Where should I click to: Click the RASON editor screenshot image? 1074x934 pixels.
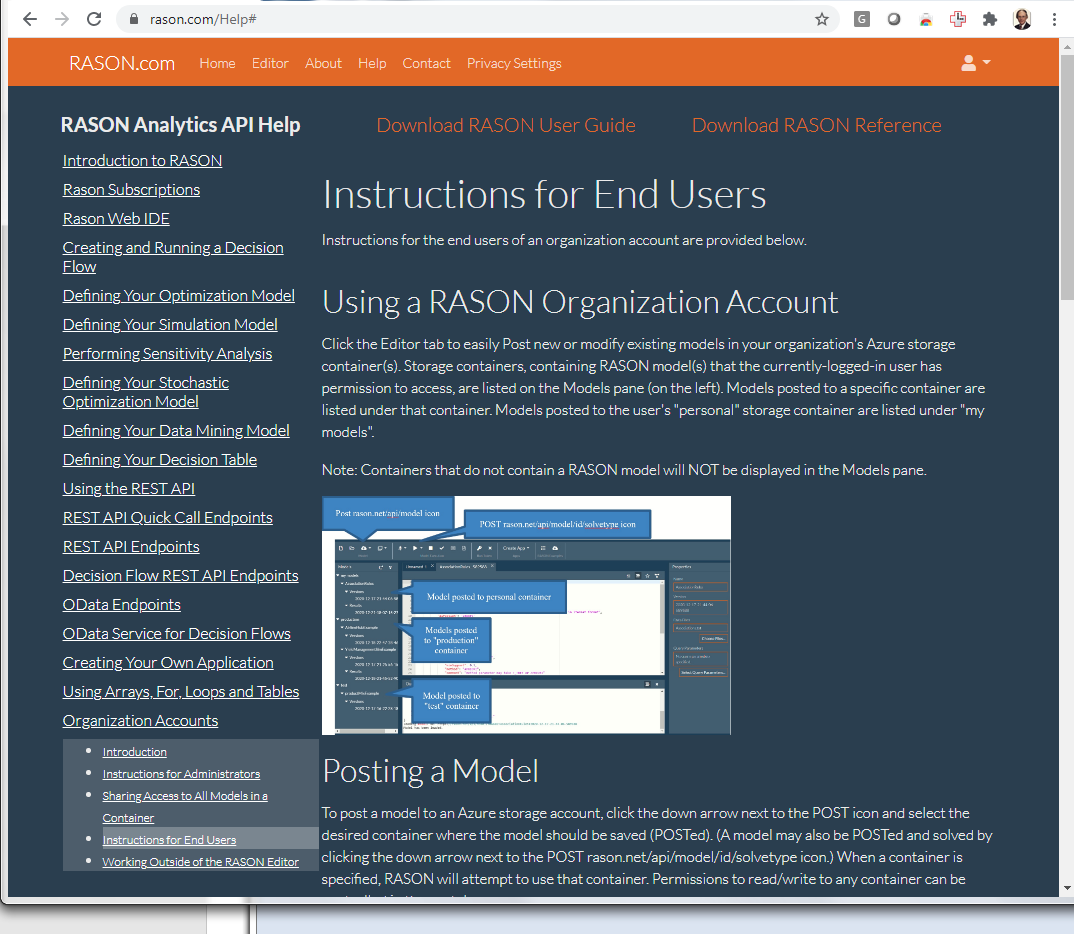click(526, 615)
